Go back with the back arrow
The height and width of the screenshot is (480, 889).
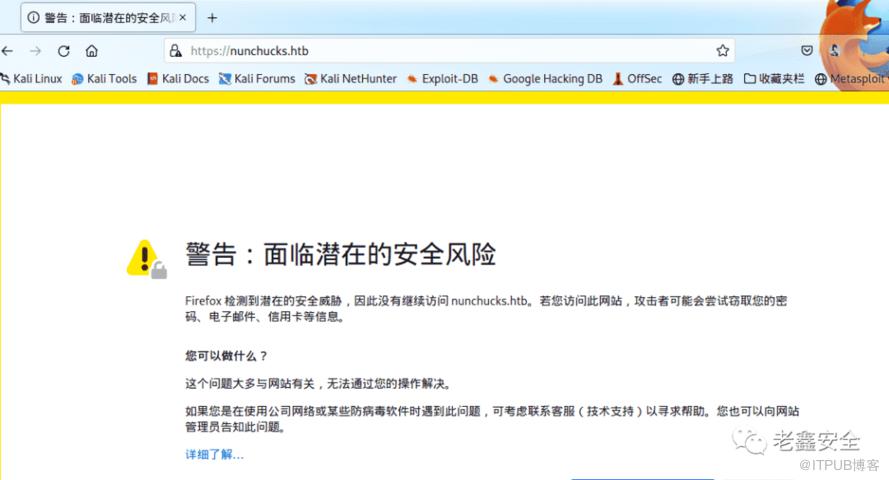coord(7,51)
